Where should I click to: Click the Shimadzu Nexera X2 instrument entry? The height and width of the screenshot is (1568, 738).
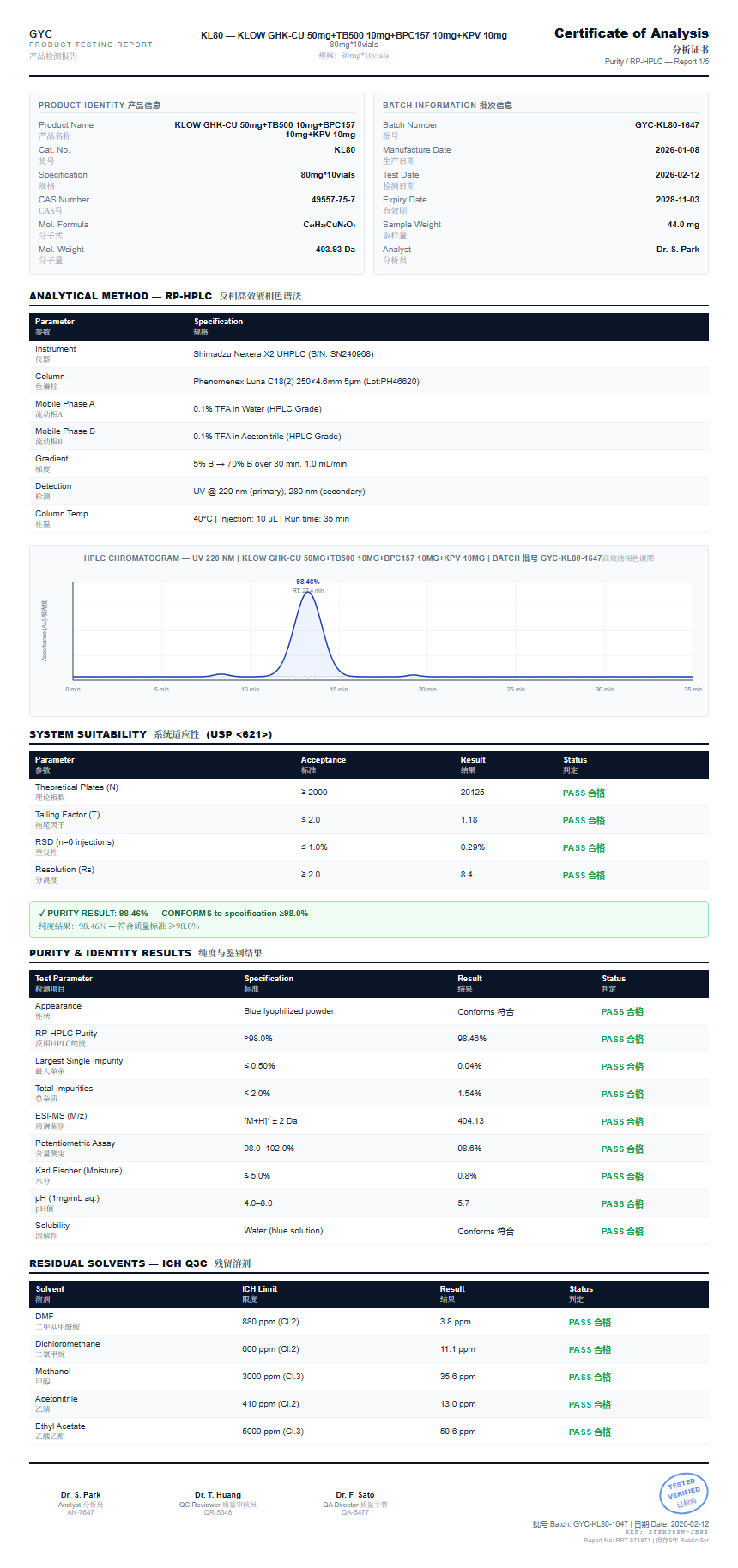(283, 354)
